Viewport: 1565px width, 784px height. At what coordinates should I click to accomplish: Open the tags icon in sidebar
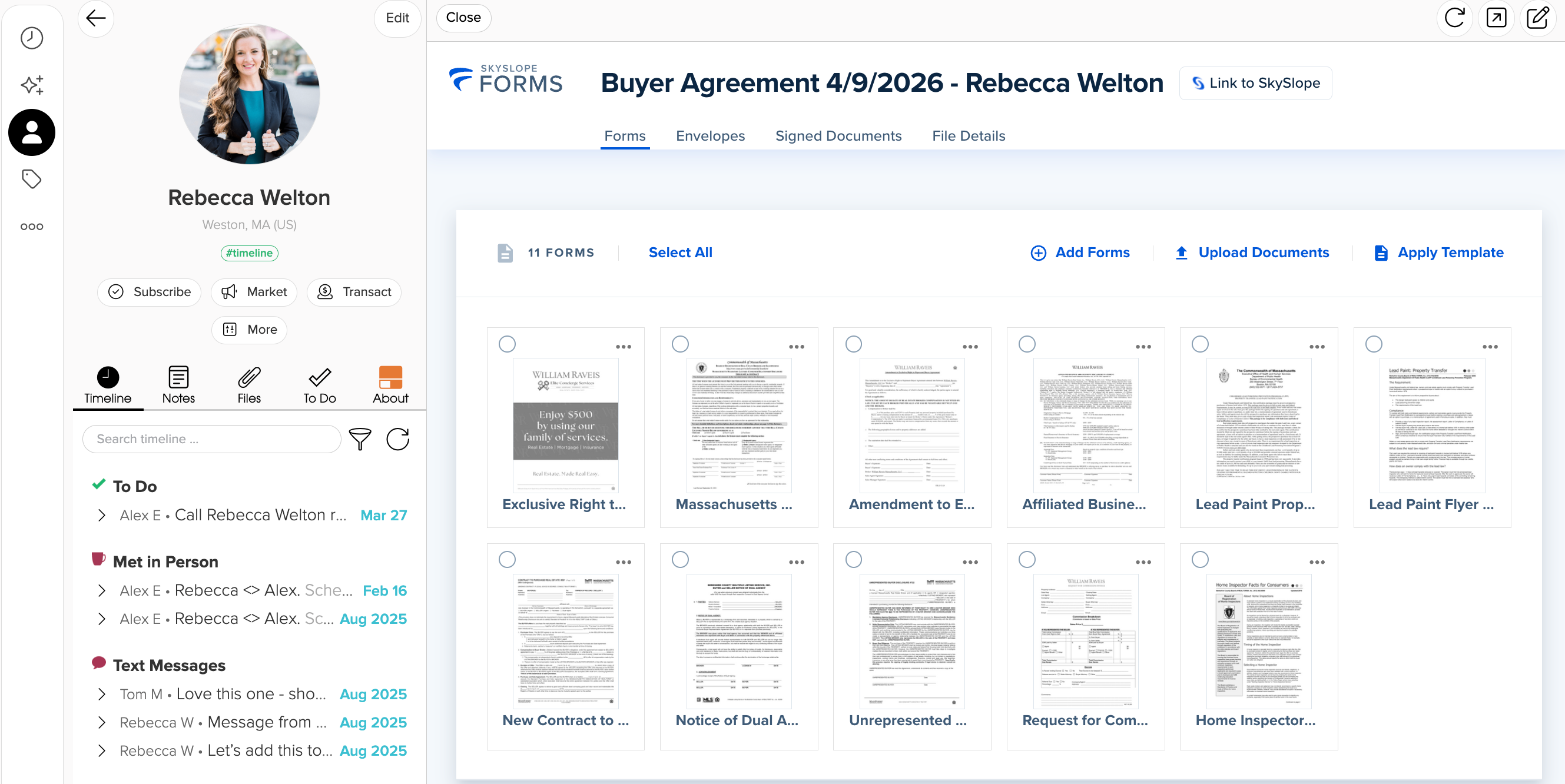pyautogui.click(x=32, y=179)
